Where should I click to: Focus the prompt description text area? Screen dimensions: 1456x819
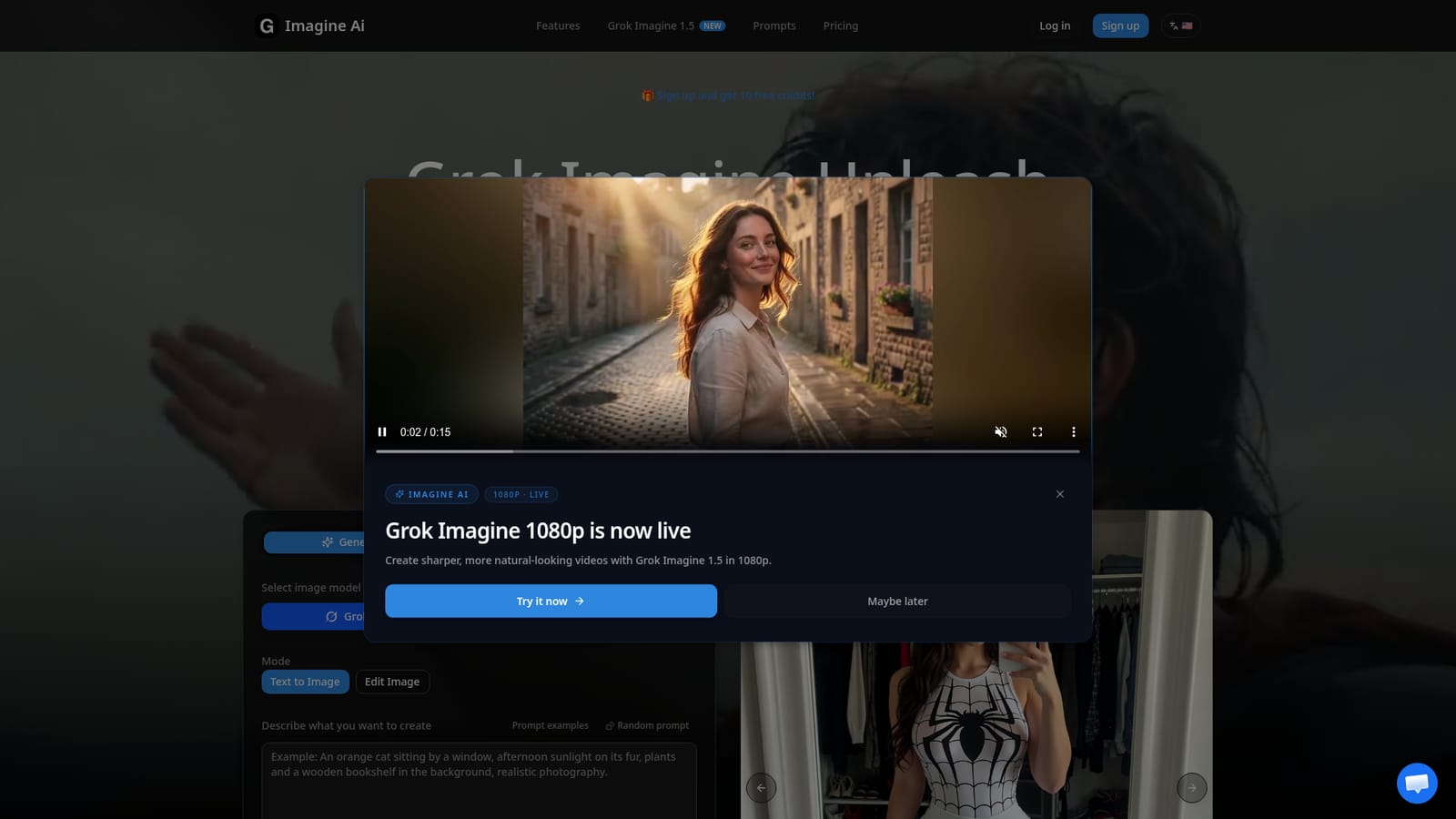click(x=479, y=781)
